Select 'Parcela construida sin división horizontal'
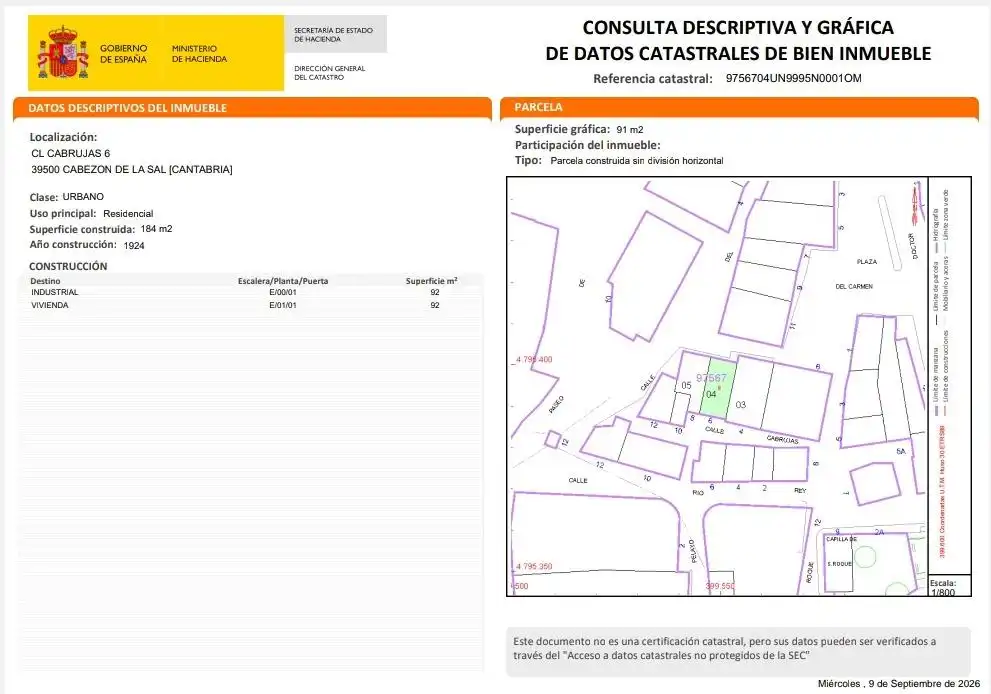 [x=636, y=161]
